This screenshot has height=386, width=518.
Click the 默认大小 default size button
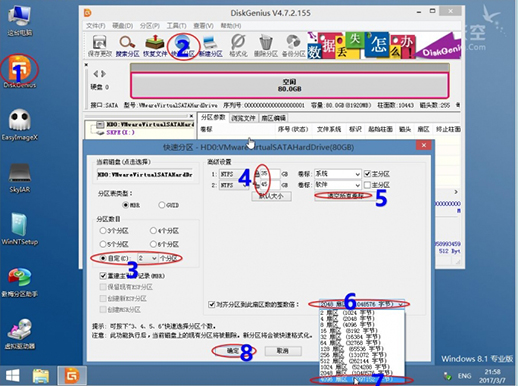click(x=271, y=196)
